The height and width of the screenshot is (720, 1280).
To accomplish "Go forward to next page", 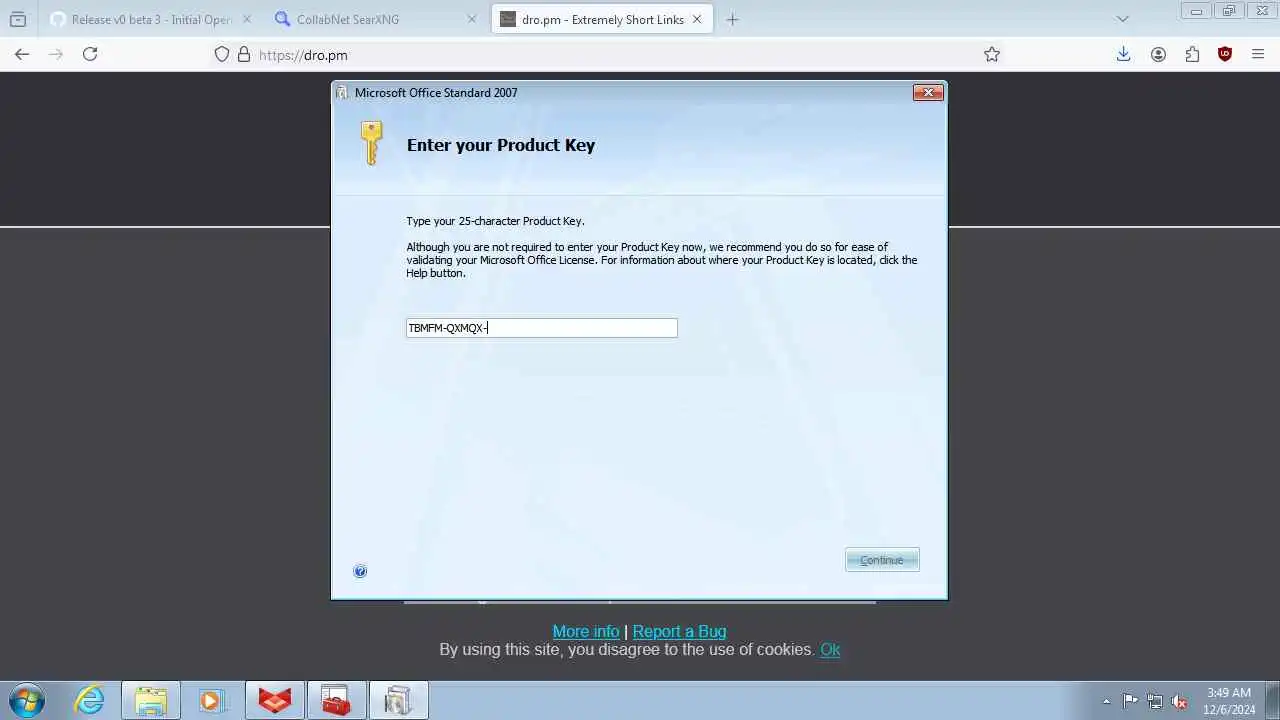I will coord(56,55).
